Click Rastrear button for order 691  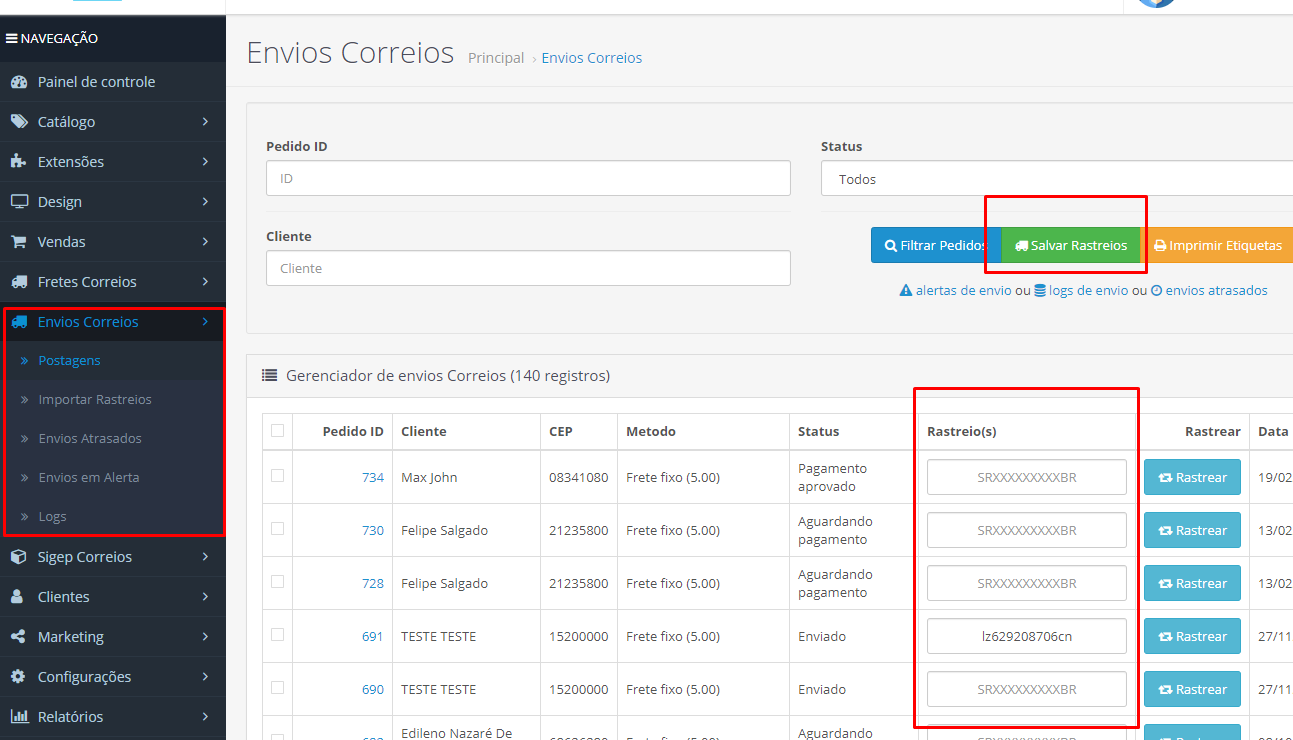[x=1192, y=636]
